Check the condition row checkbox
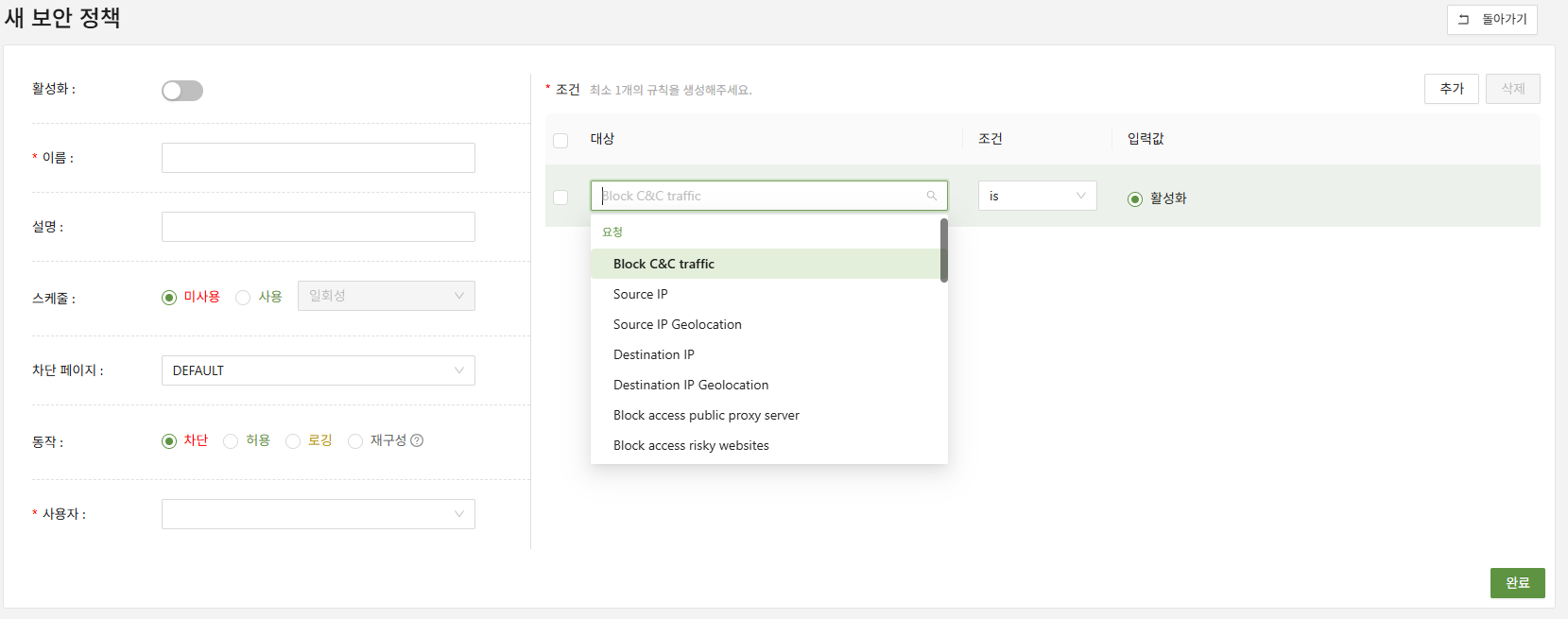 pyautogui.click(x=560, y=198)
